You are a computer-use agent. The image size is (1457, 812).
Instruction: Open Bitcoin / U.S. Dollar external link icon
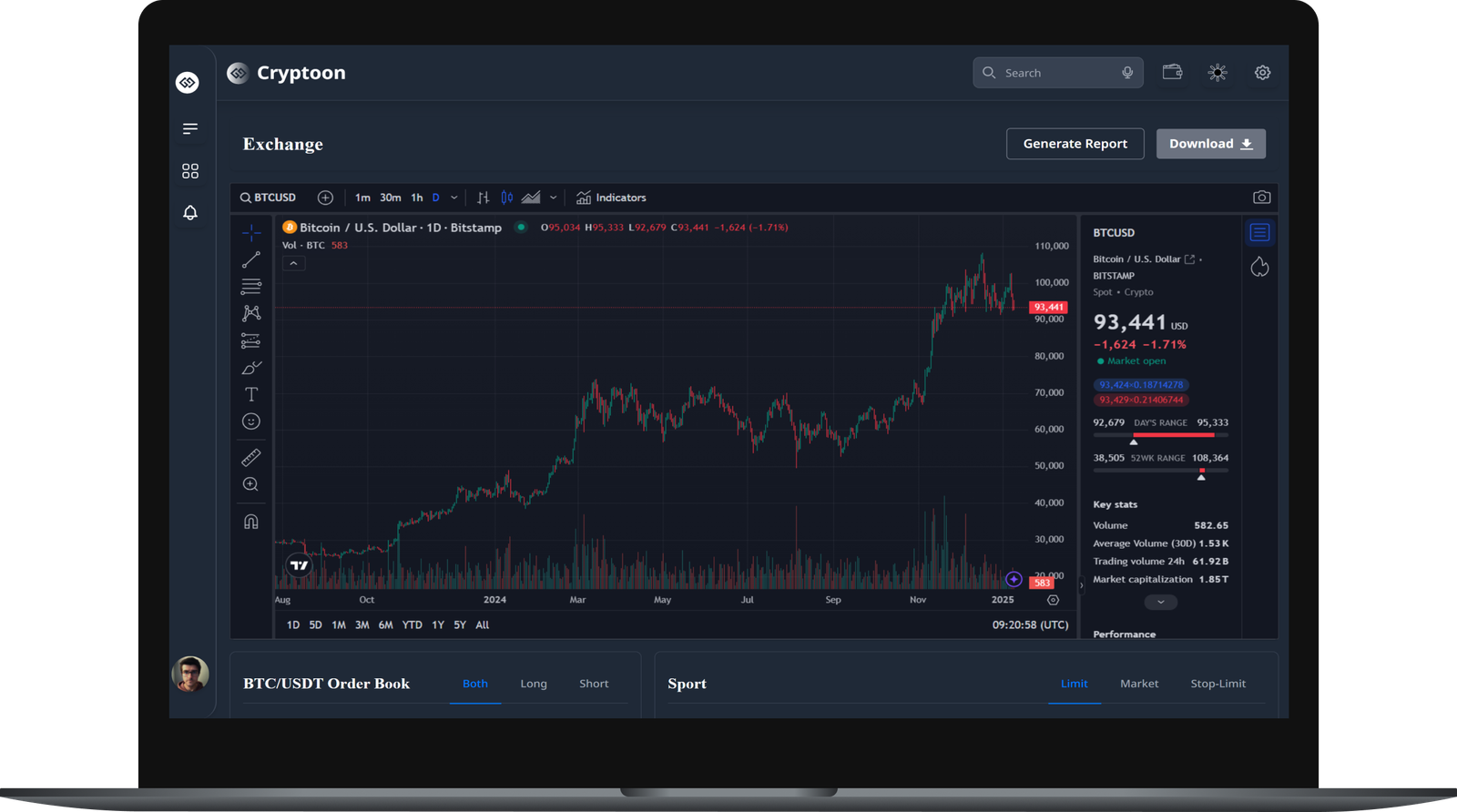(1189, 259)
